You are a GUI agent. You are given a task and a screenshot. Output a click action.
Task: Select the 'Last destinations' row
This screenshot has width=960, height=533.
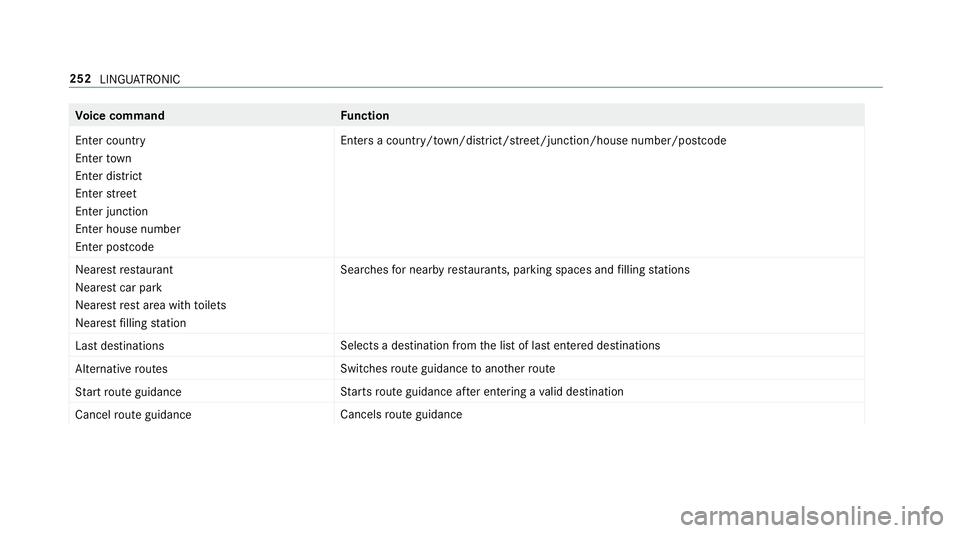(467, 346)
